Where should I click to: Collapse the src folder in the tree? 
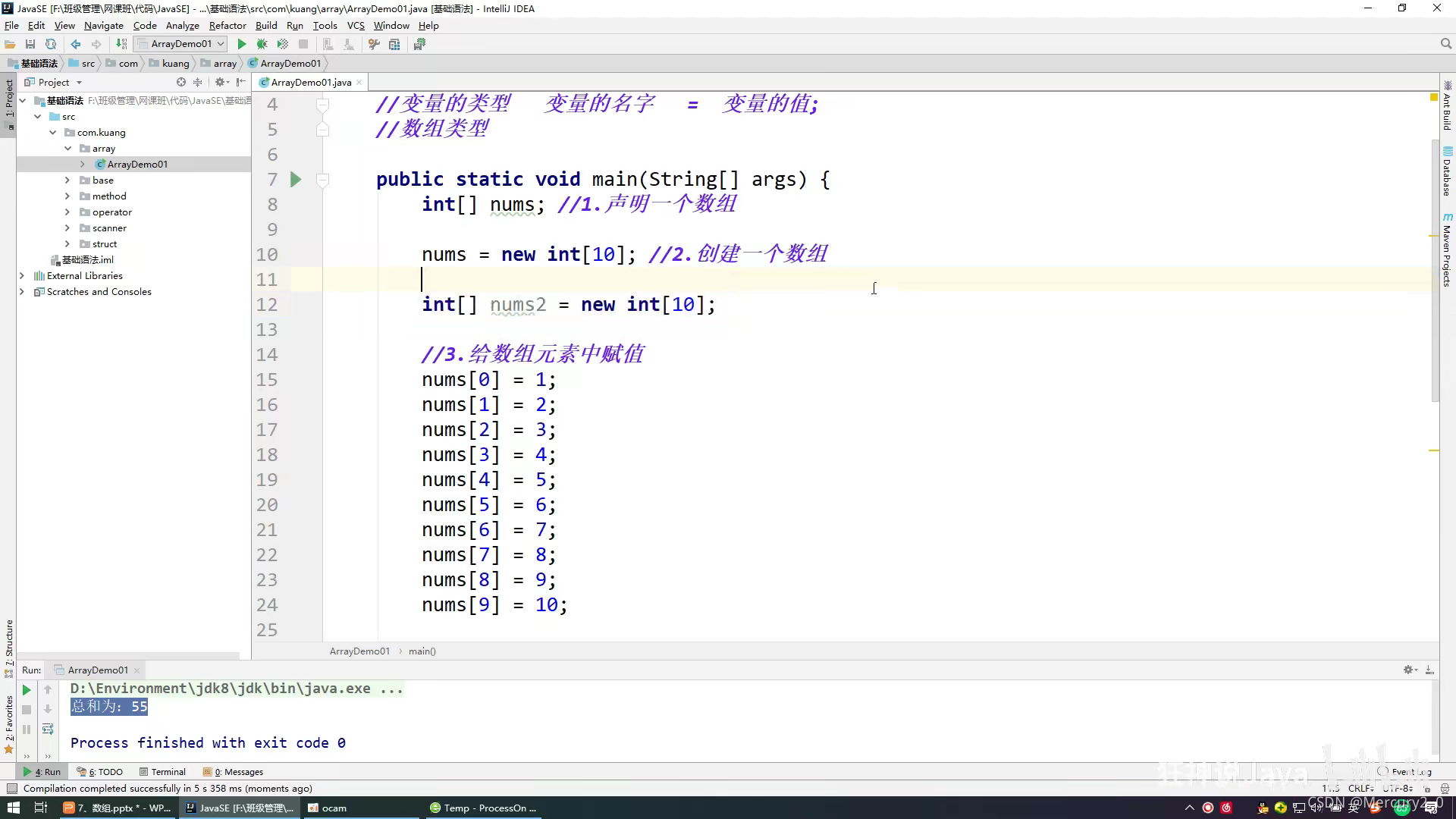click(38, 117)
